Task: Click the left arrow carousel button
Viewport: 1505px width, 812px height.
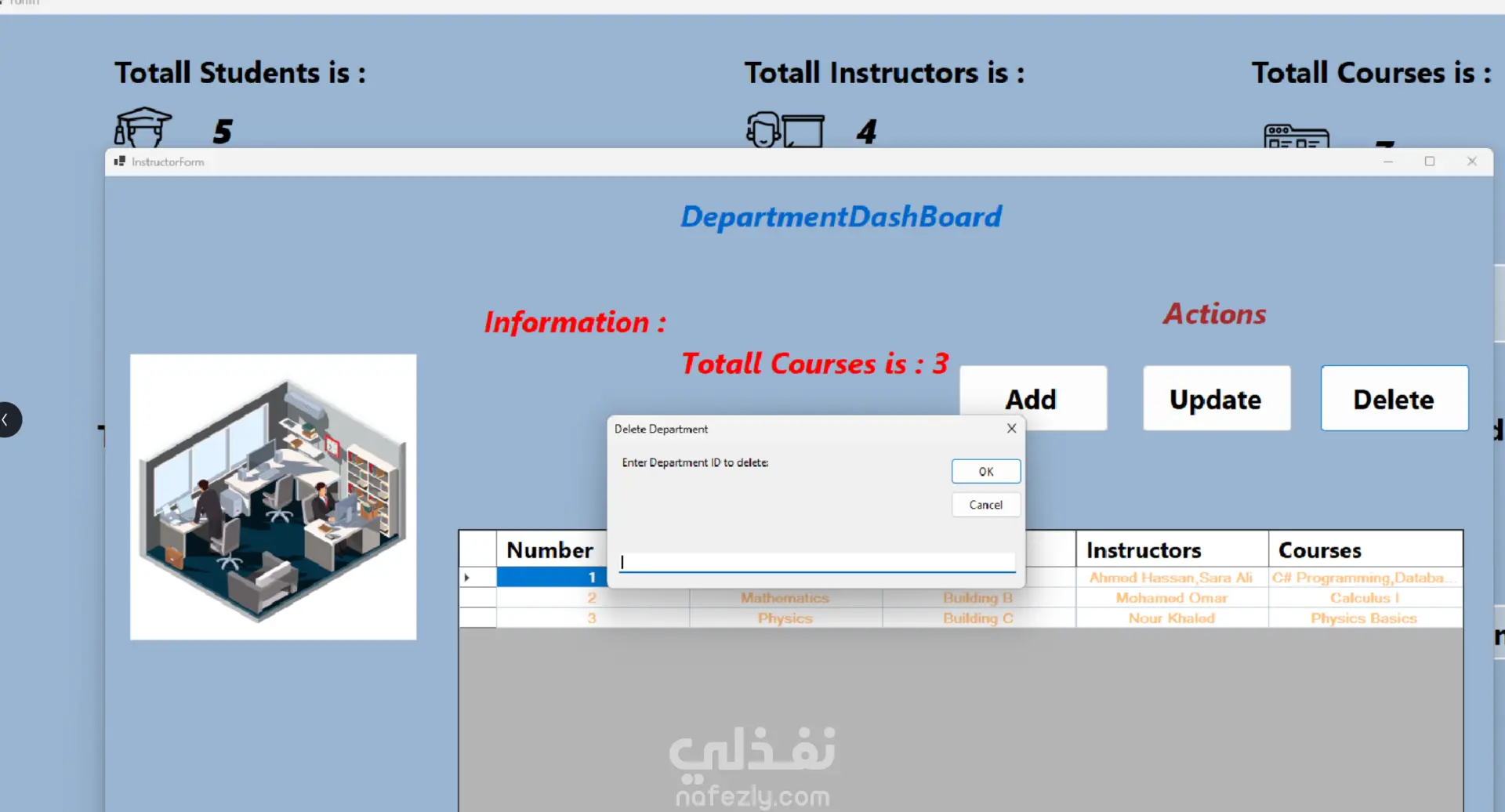Action: point(9,419)
